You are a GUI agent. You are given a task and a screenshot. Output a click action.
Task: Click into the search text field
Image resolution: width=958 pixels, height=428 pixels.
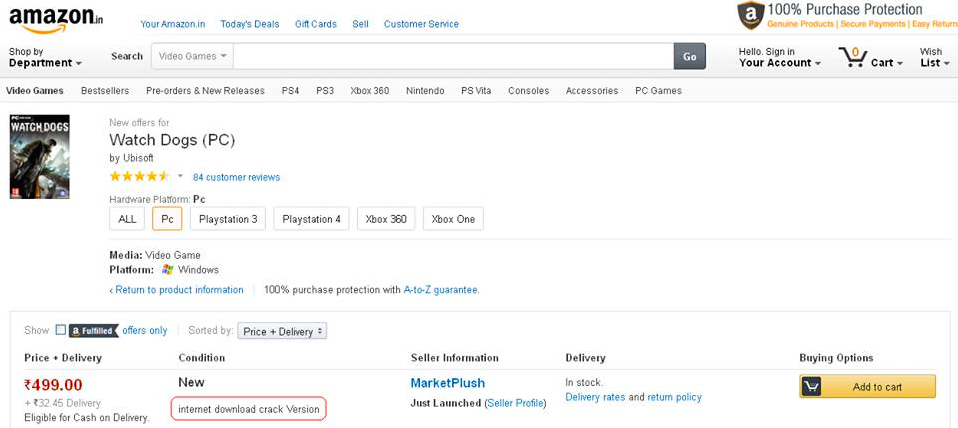[x=452, y=57]
